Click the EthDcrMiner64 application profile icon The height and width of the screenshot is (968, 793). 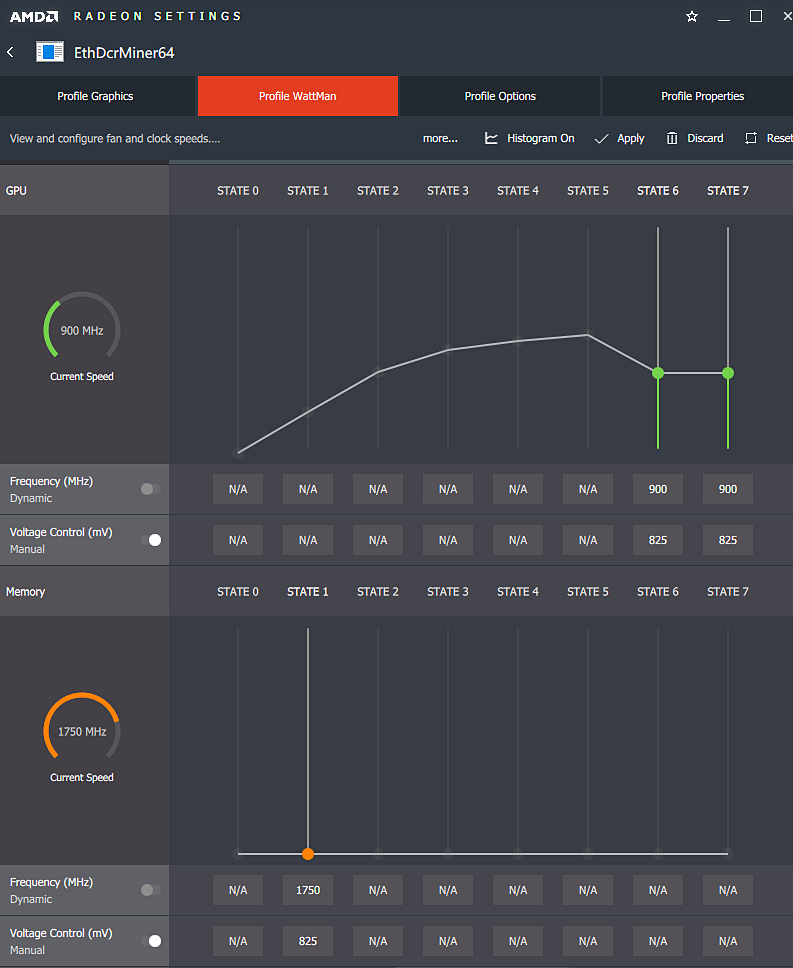pyautogui.click(x=49, y=52)
